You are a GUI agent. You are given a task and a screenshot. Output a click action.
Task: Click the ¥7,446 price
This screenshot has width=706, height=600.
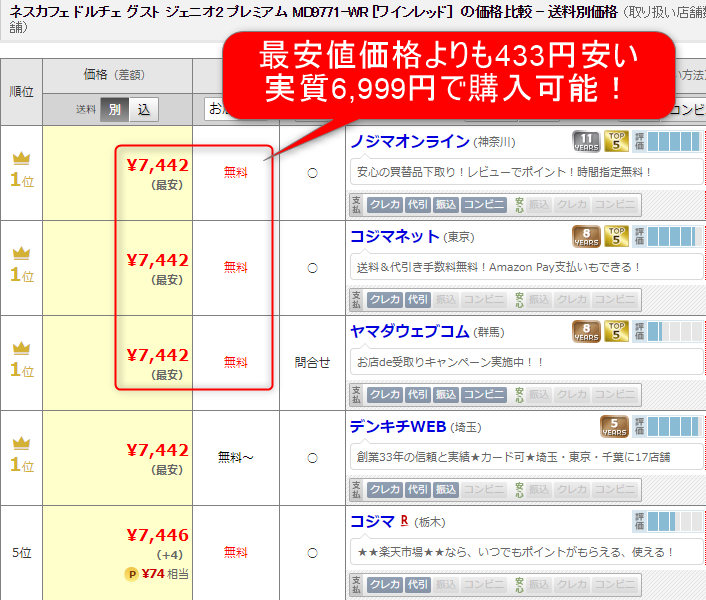click(158, 535)
